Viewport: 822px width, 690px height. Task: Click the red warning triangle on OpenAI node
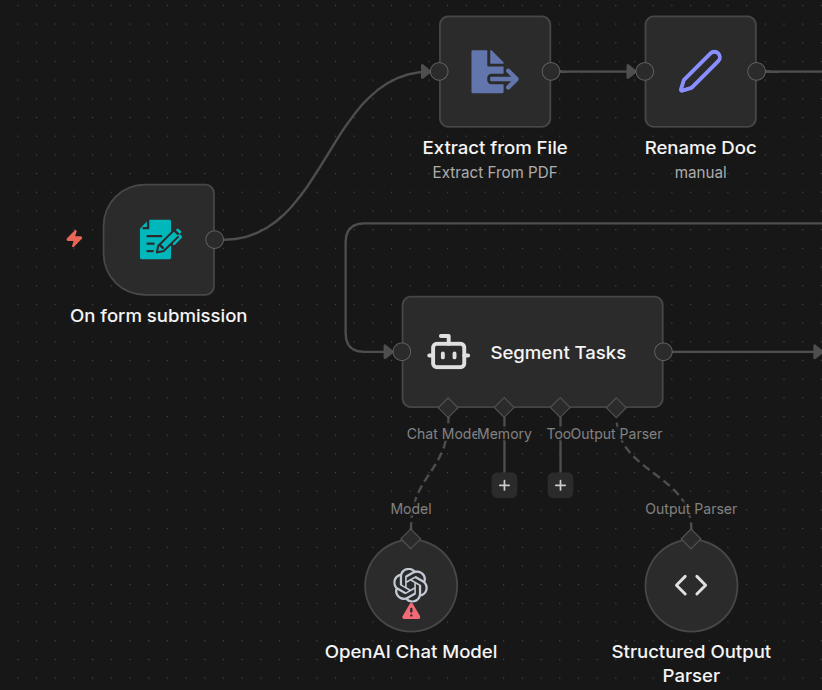411,611
